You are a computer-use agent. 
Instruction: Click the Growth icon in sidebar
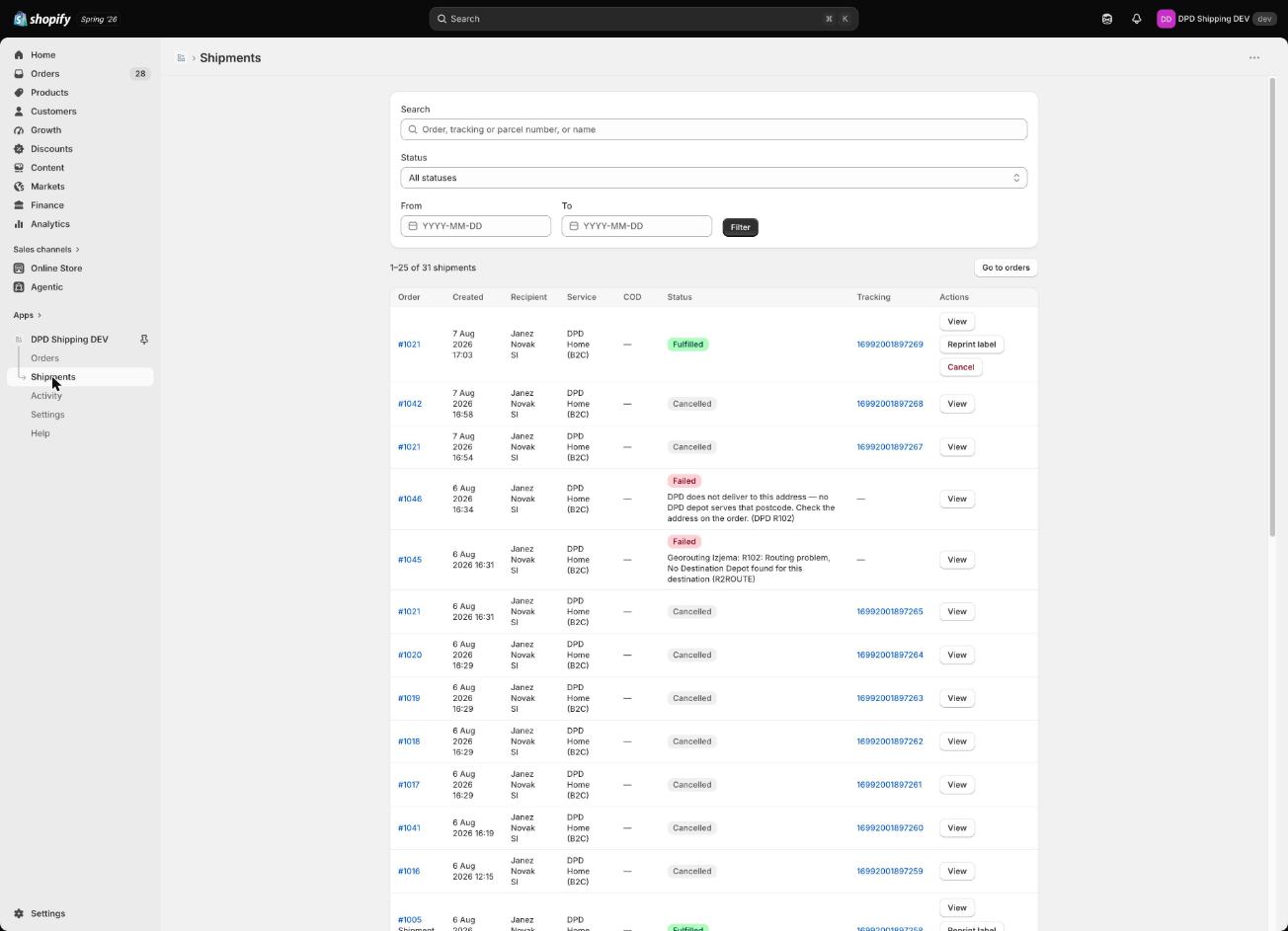[19, 130]
